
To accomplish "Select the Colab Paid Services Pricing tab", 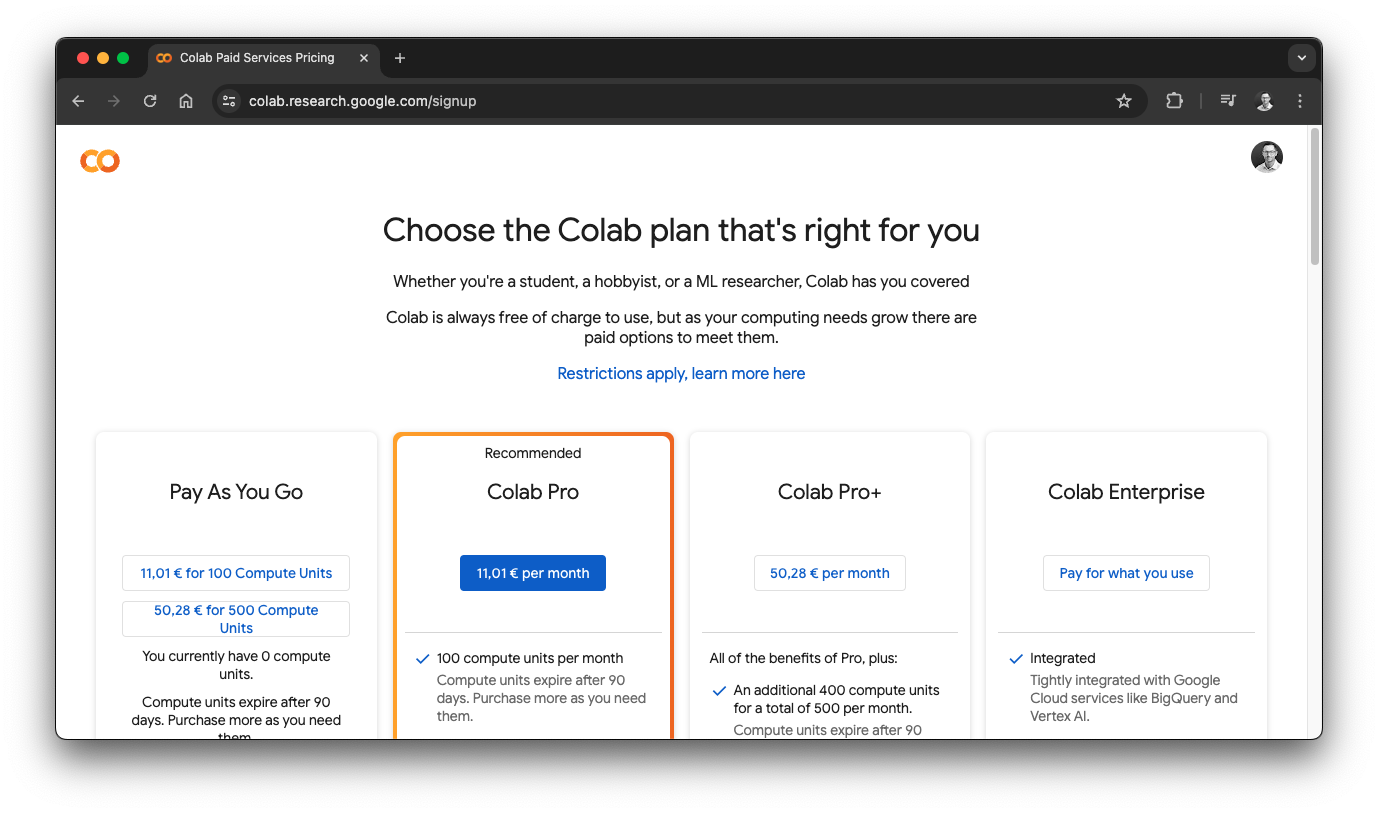I will pyautogui.click(x=257, y=58).
